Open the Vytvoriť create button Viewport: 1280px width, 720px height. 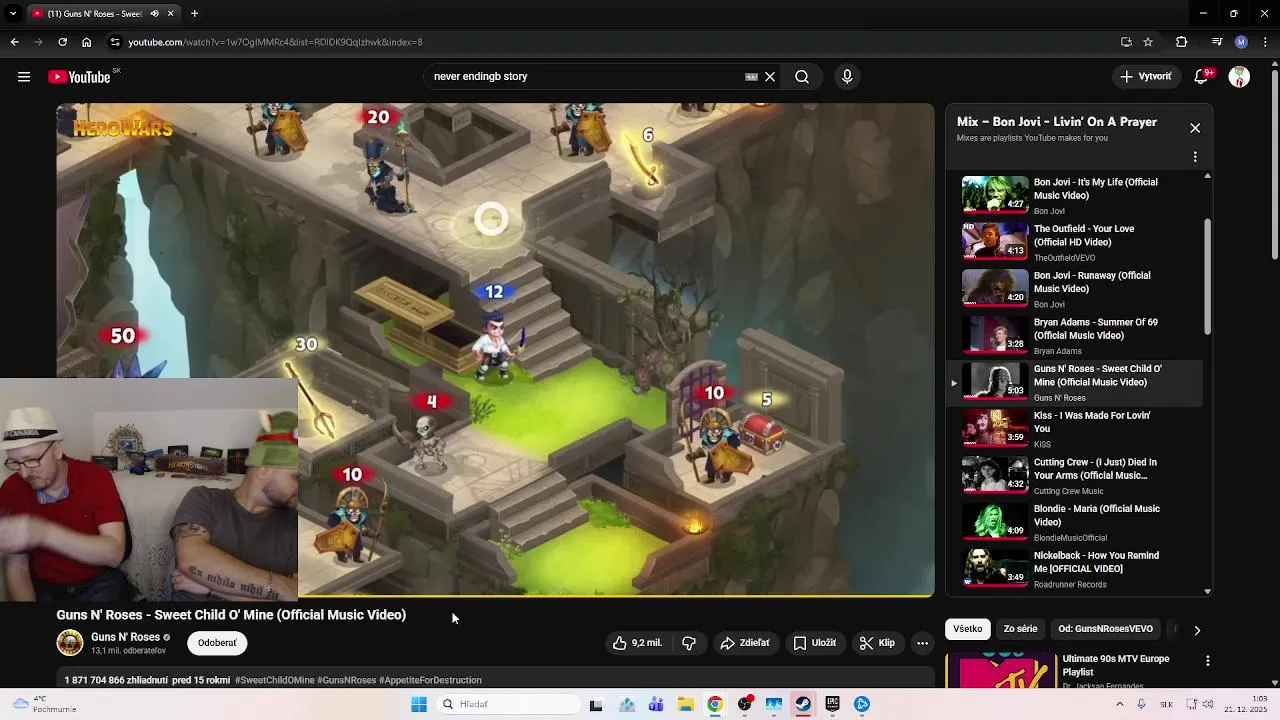pyautogui.click(x=1146, y=77)
